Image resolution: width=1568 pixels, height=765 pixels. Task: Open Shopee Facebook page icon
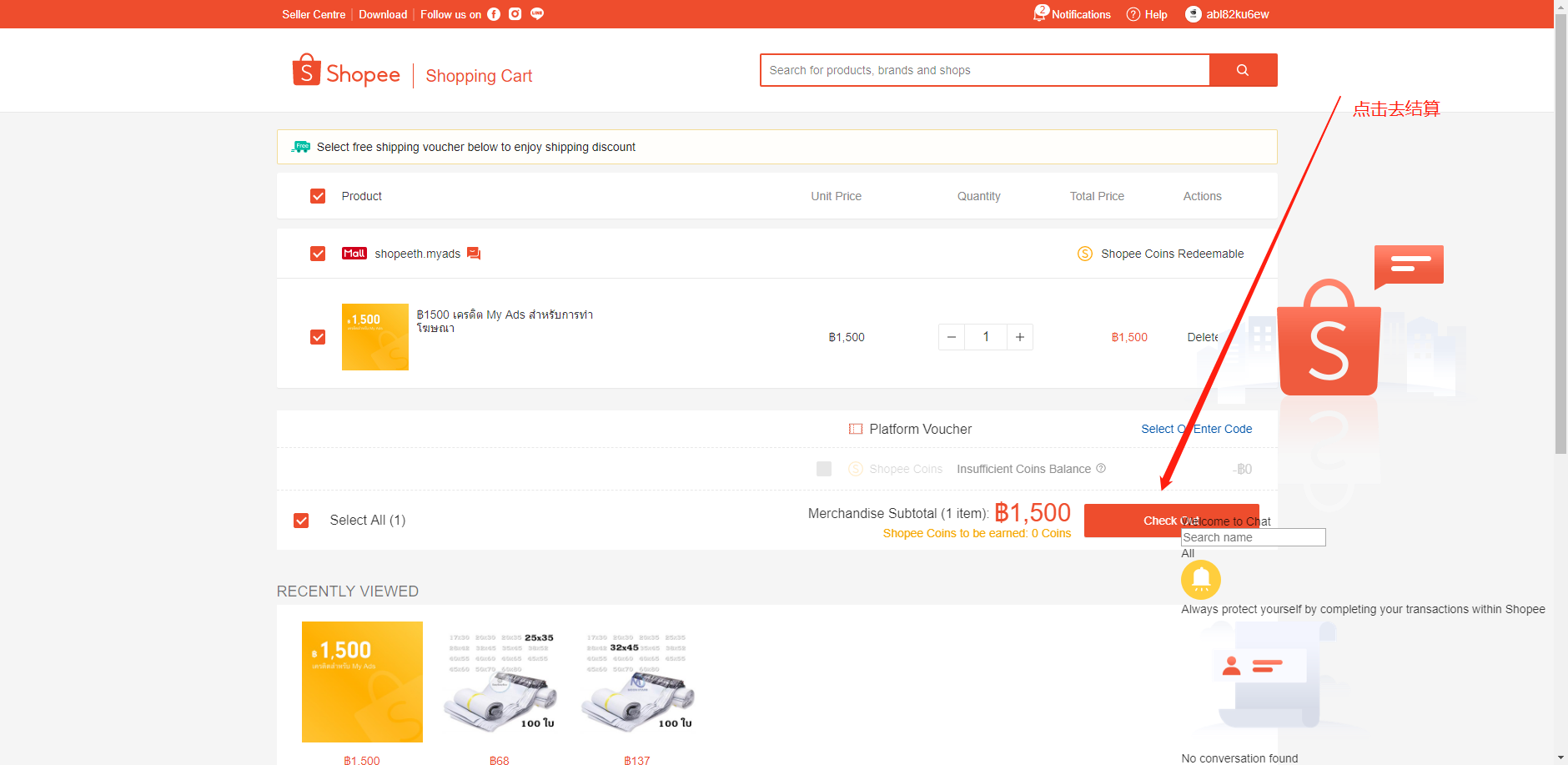coord(494,14)
